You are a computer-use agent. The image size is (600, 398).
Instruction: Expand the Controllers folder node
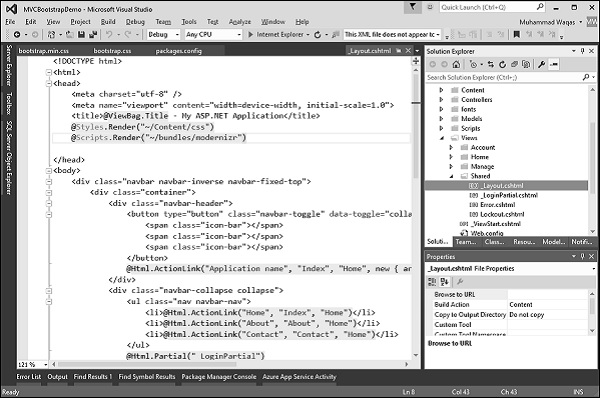(442, 100)
